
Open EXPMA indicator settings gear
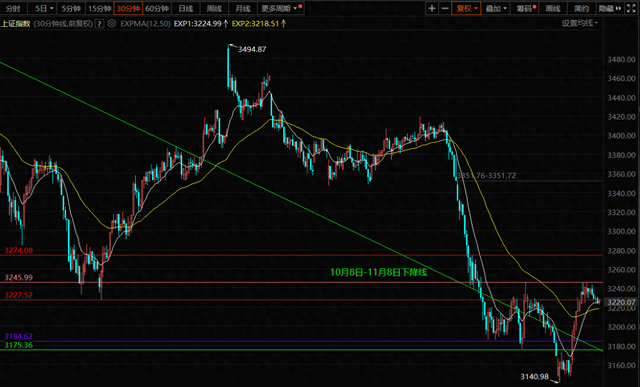(111, 24)
